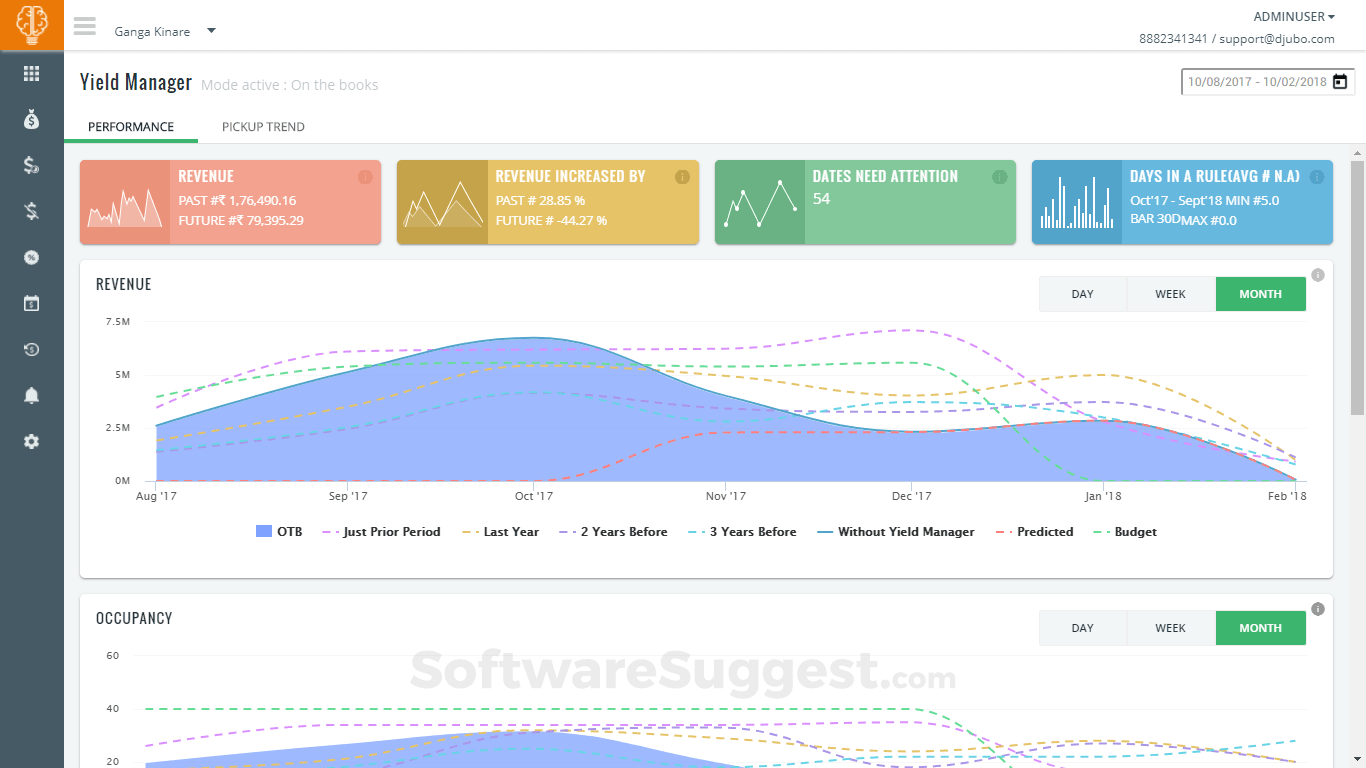Click the info icon on the Revenue card
This screenshot has height=768, width=1366.
point(365,177)
